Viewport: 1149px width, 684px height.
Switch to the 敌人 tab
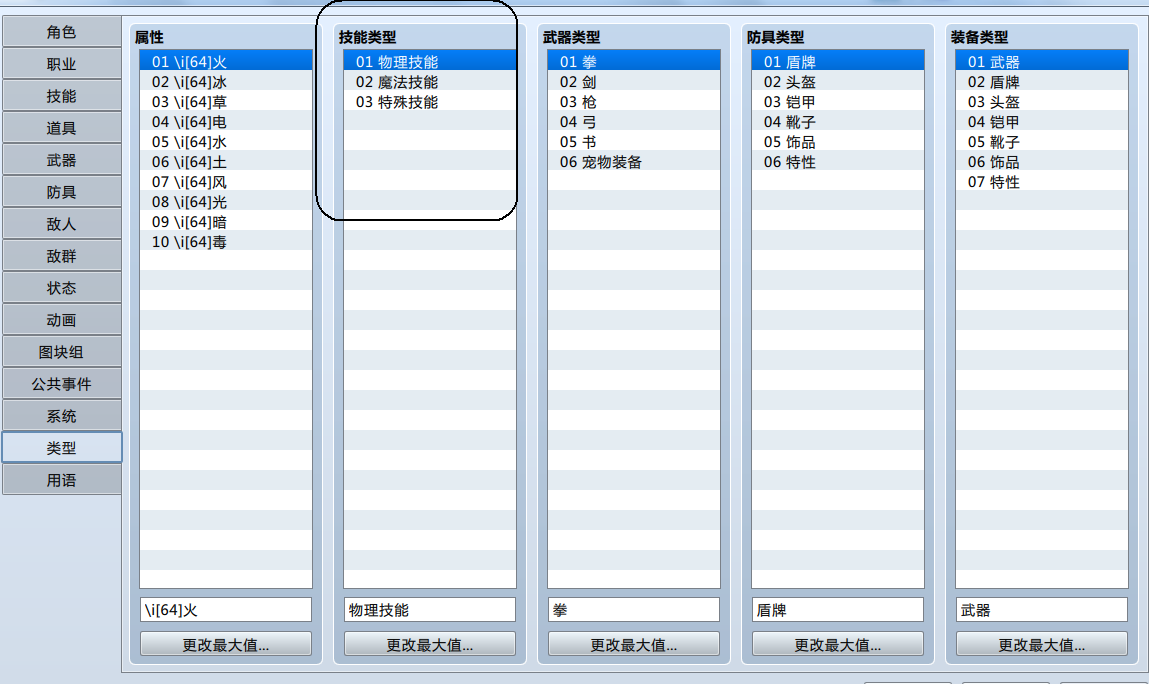click(62, 224)
